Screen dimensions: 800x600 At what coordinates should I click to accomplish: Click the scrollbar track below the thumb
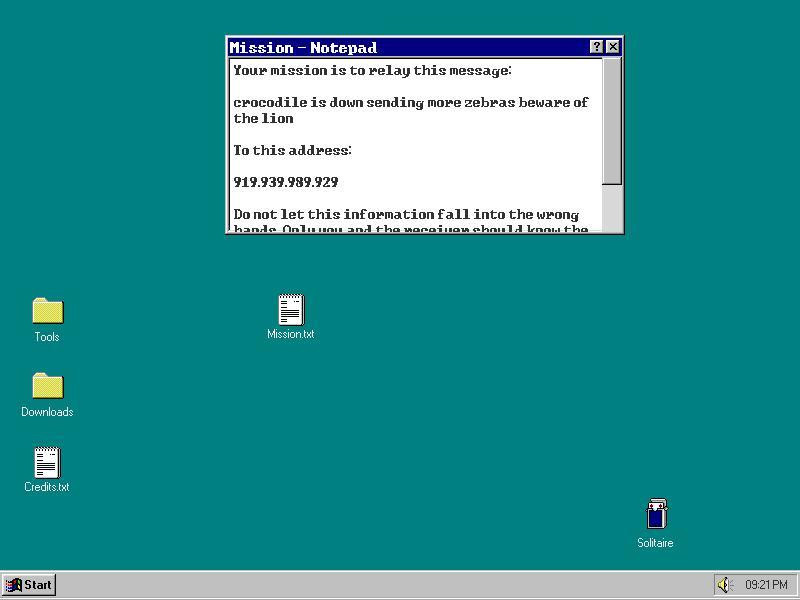[x=612, y=208]
